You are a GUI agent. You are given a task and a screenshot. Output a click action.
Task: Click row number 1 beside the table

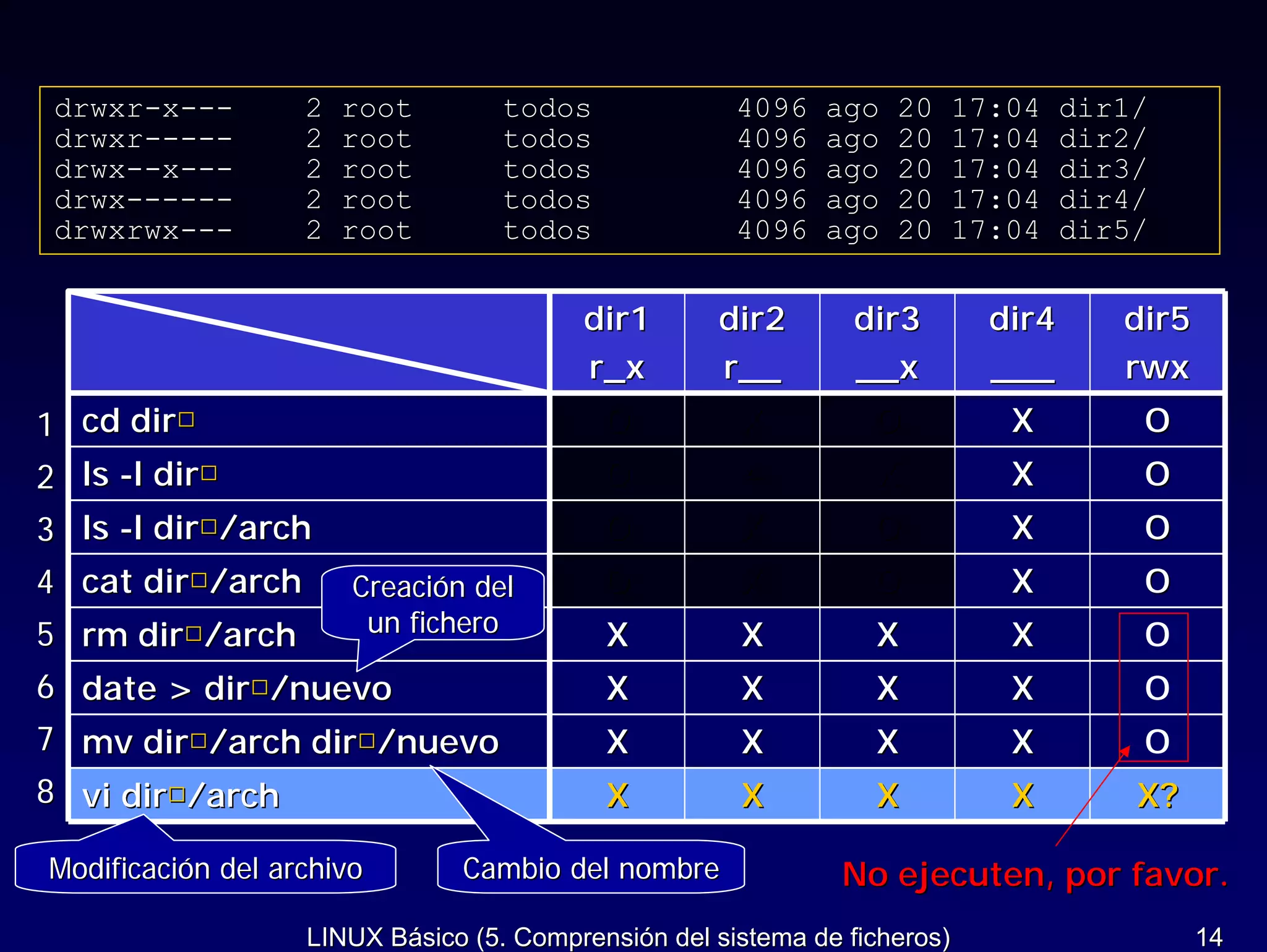45,424
